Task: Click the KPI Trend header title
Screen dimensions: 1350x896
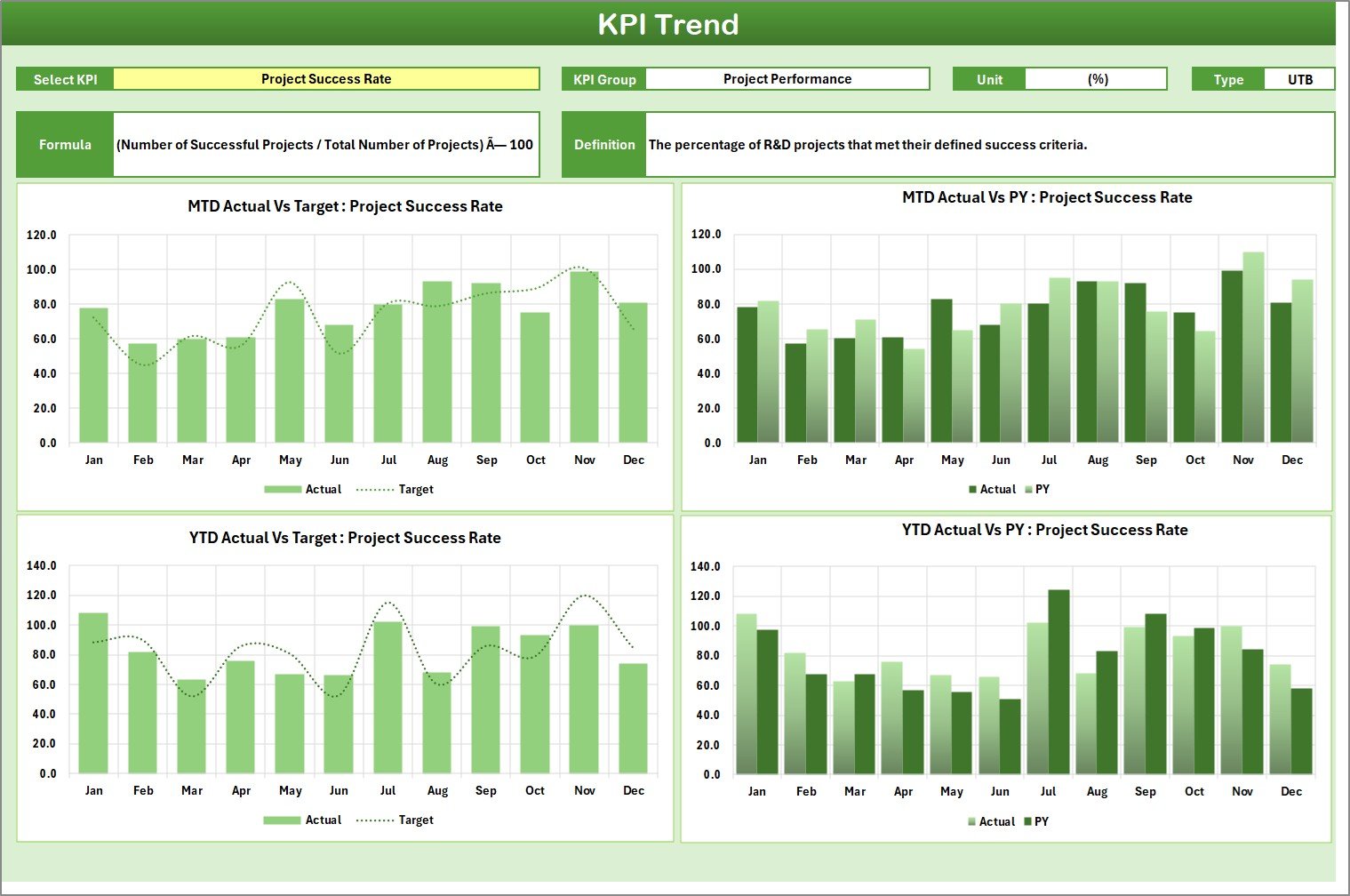Action: [668, 24]
